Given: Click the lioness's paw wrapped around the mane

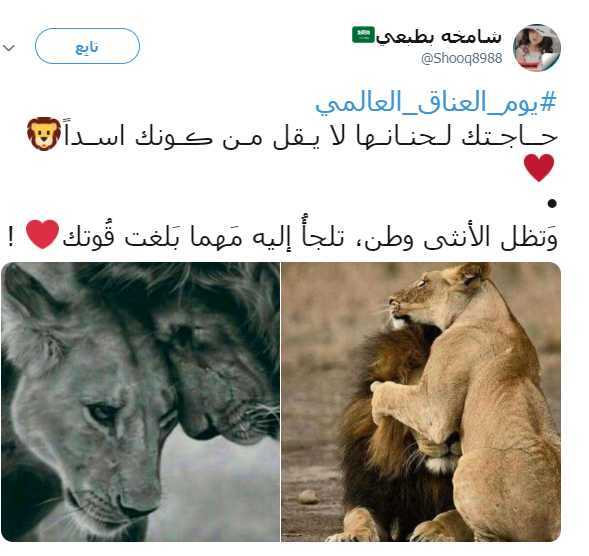Looking at the screenshot, I should click(385, 398).
